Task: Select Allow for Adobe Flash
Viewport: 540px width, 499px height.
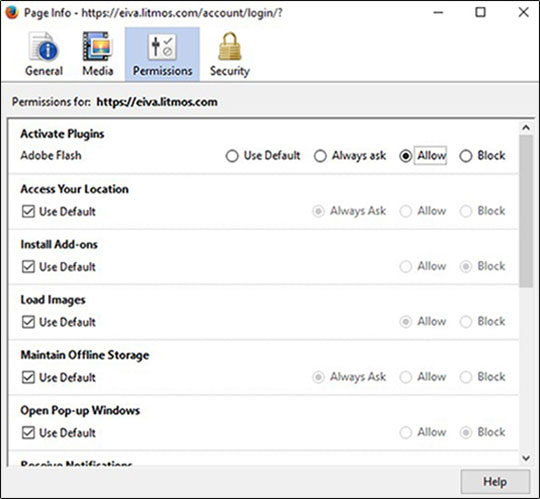Action: click(x=406, y=156)
